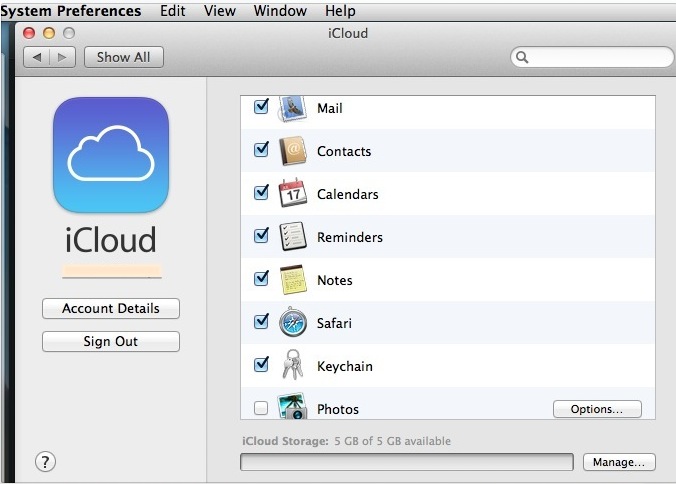Viewport: 676px width, 484px height.
Task: Go forward with right arrow button
Action: (63, 57)
